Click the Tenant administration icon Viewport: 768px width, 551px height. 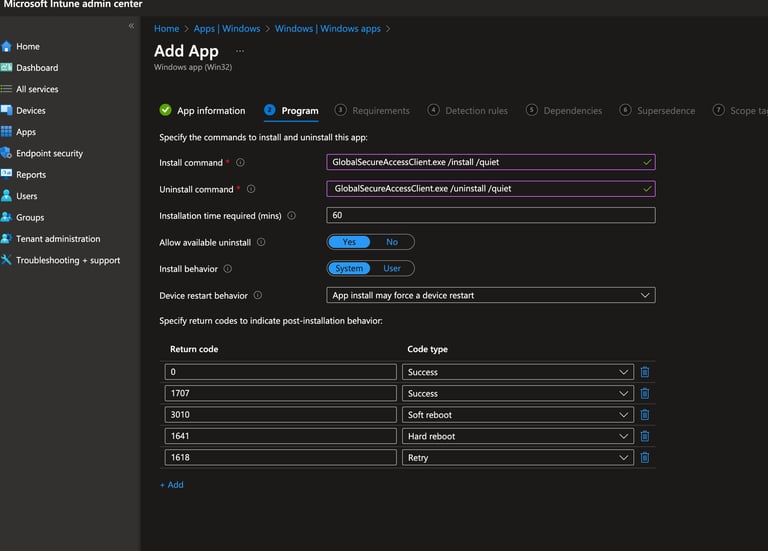point(6,239)
